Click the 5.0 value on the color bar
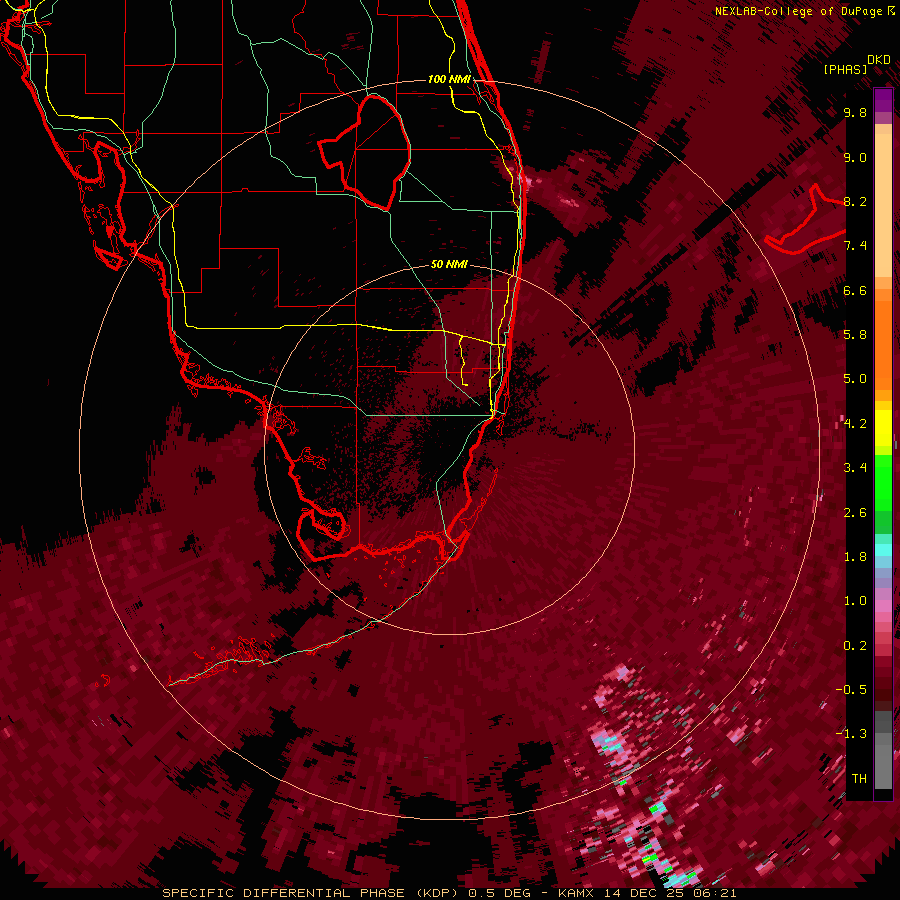Viewport: 900px width, 900px height. pos(855,379)
